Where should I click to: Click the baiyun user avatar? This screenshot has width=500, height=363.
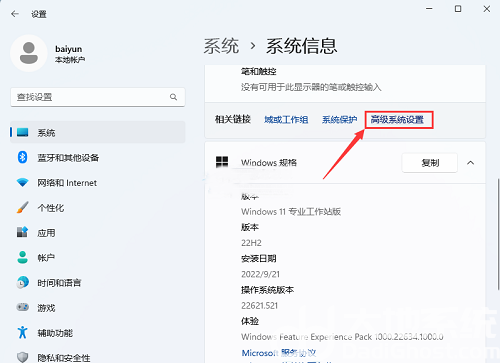tap(29, 53)
